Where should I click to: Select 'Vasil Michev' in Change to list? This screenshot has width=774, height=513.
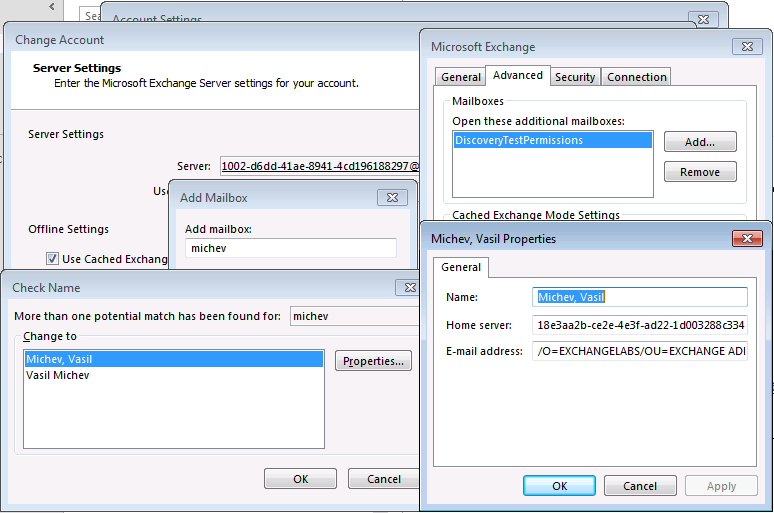[174, 375]
